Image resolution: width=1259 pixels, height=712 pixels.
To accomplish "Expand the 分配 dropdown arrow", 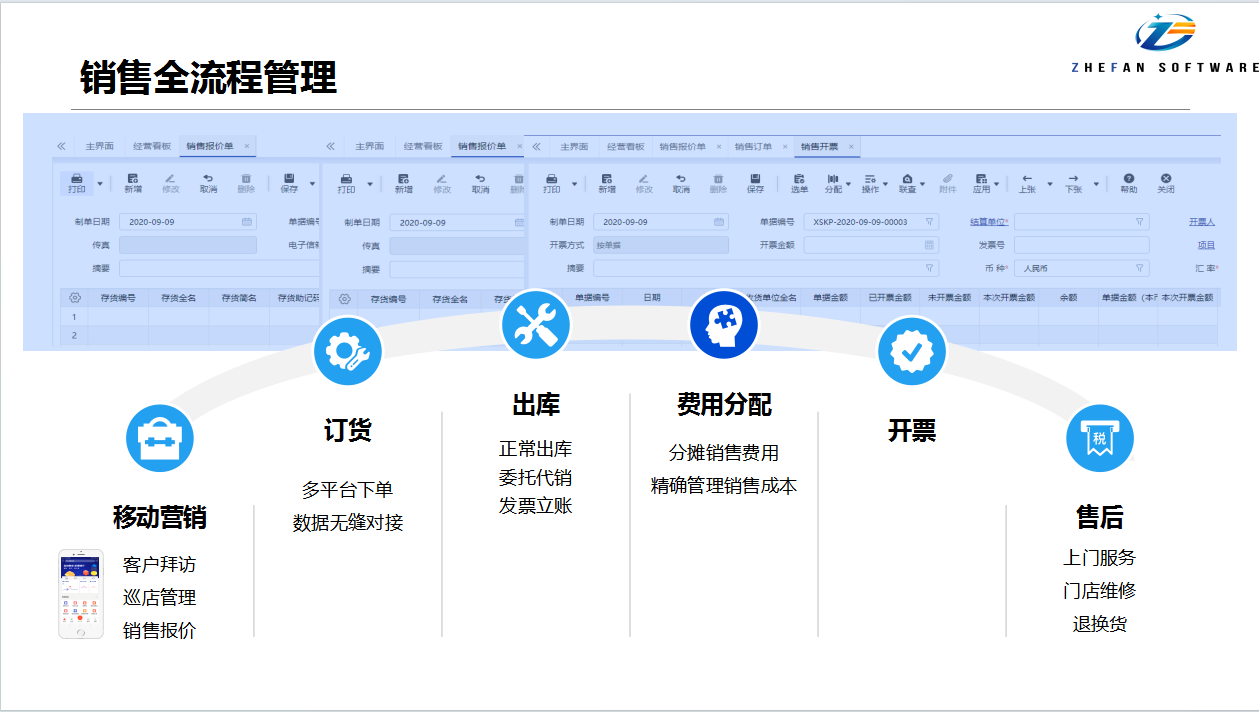I will pos(849,184).
